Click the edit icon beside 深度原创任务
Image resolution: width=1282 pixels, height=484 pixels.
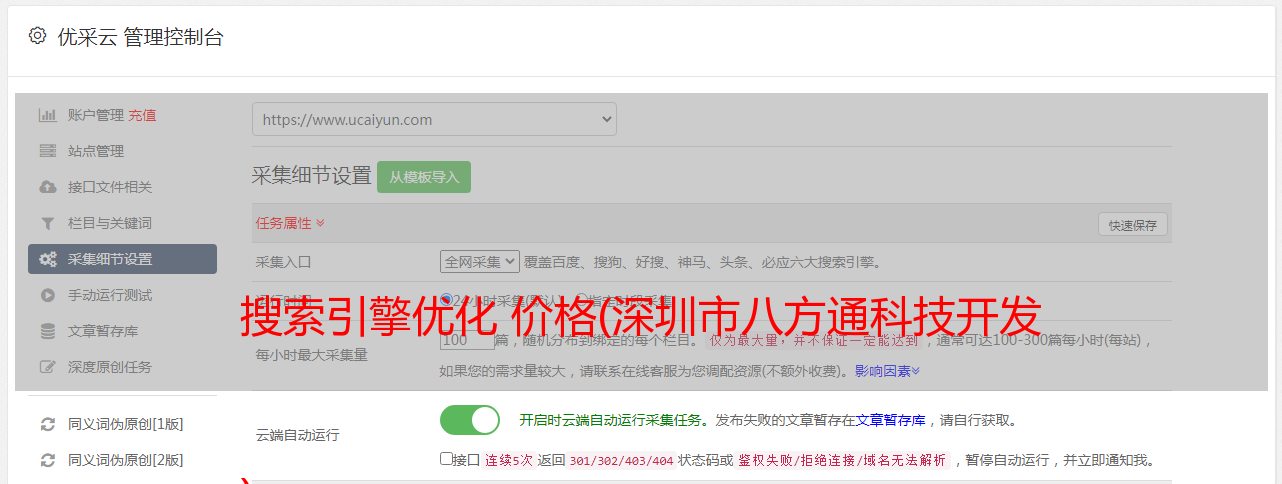pyautogui.click(x=47, y=367)
